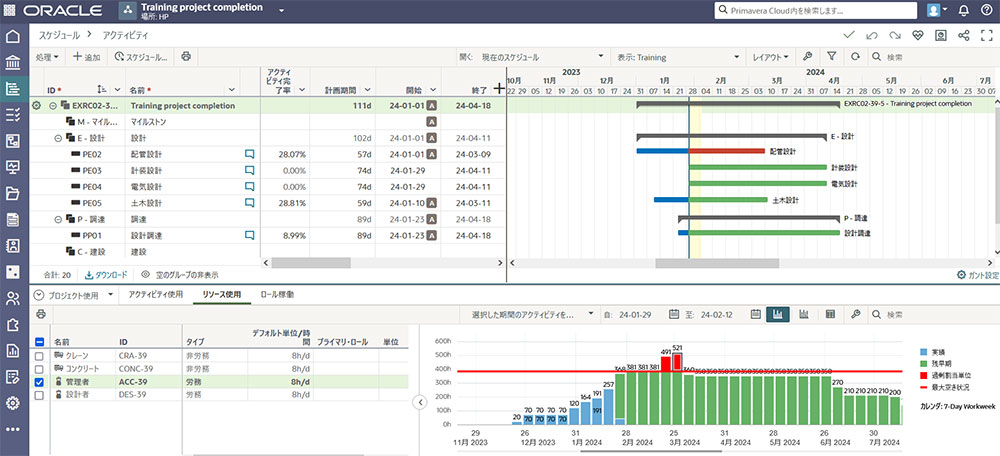Screen dimensions: 1000x456
Task: Open the help question mark icon
Action: 987,11
